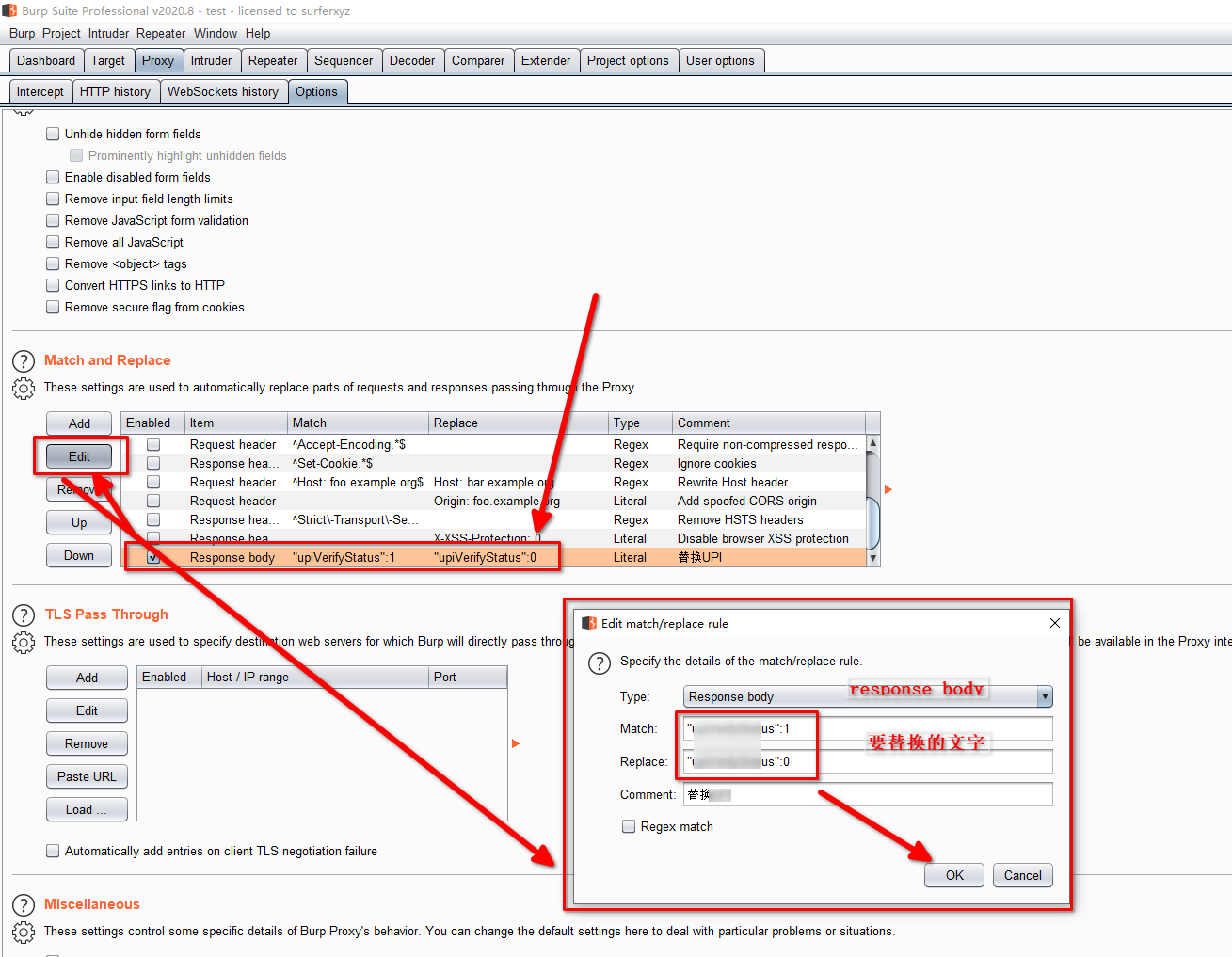
Task: Toggle Remove all JavaScript option
Action: pos(53,242)
